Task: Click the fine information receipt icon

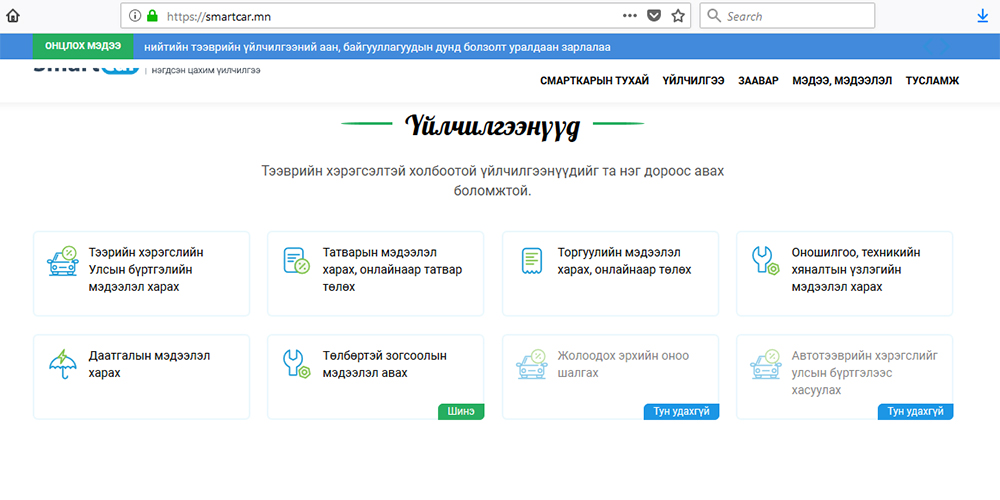Action: [x=531, y=261]
